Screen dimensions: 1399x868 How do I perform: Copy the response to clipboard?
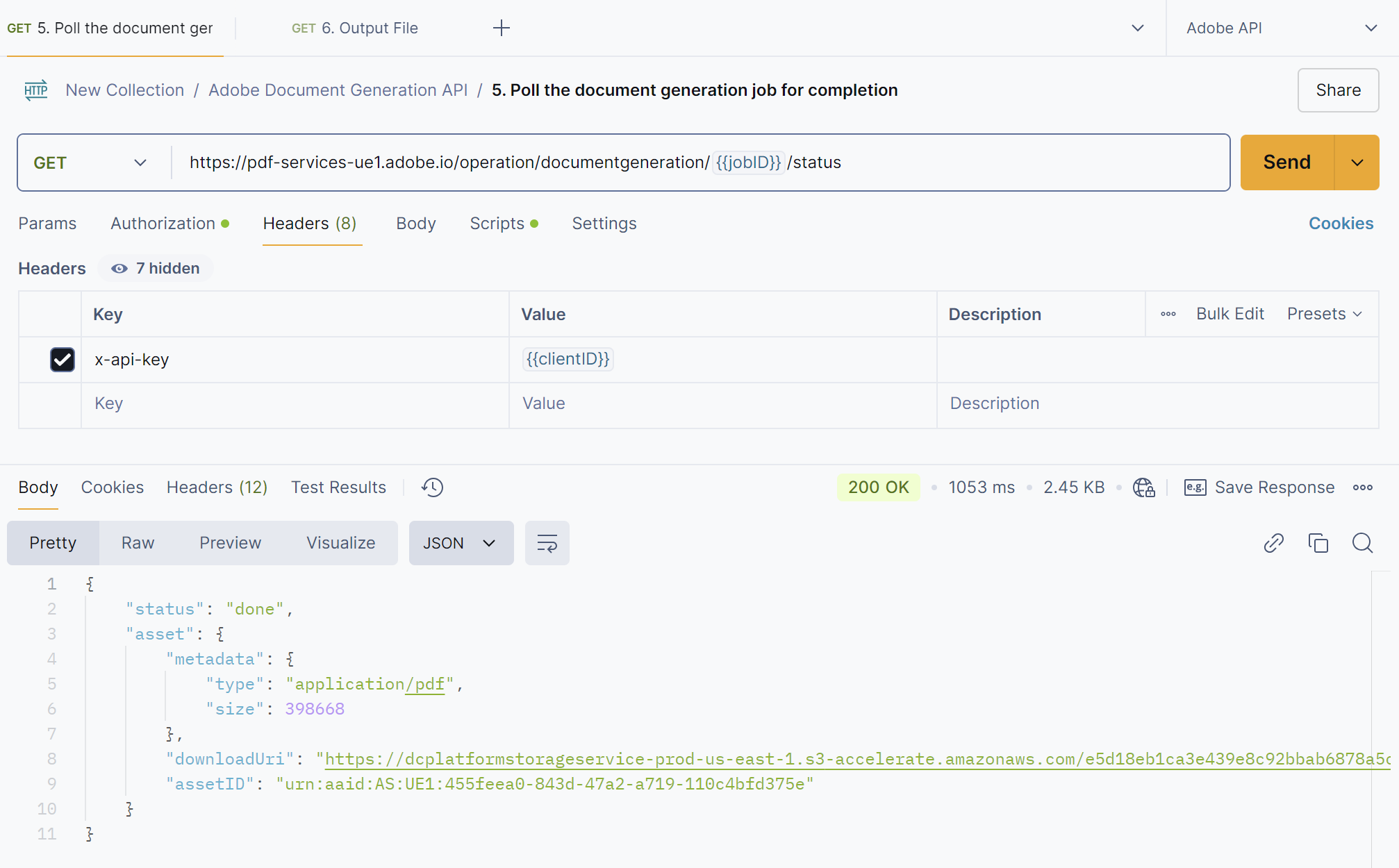click(1318, 543)
